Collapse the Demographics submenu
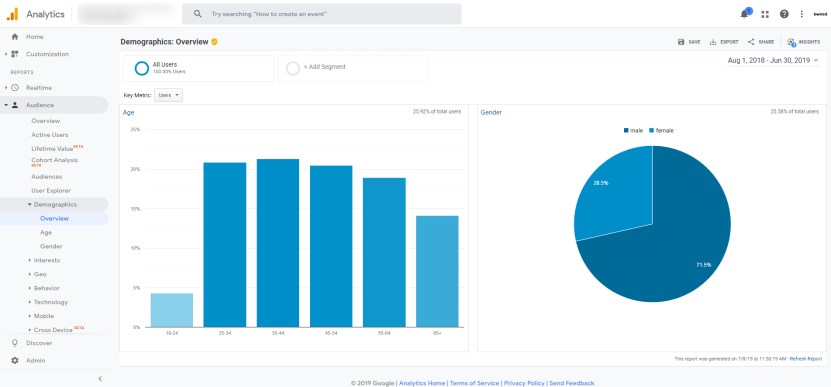The height and width of the screenshot is (387, 831). (30, 205)
